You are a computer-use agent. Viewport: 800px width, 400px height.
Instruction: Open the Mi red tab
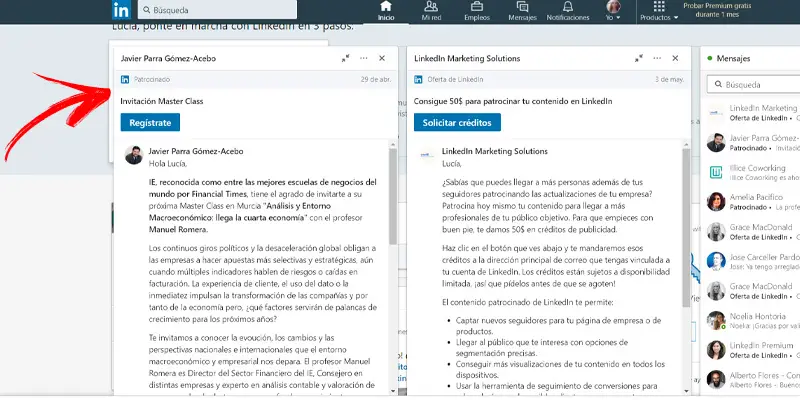pos(431,11)
